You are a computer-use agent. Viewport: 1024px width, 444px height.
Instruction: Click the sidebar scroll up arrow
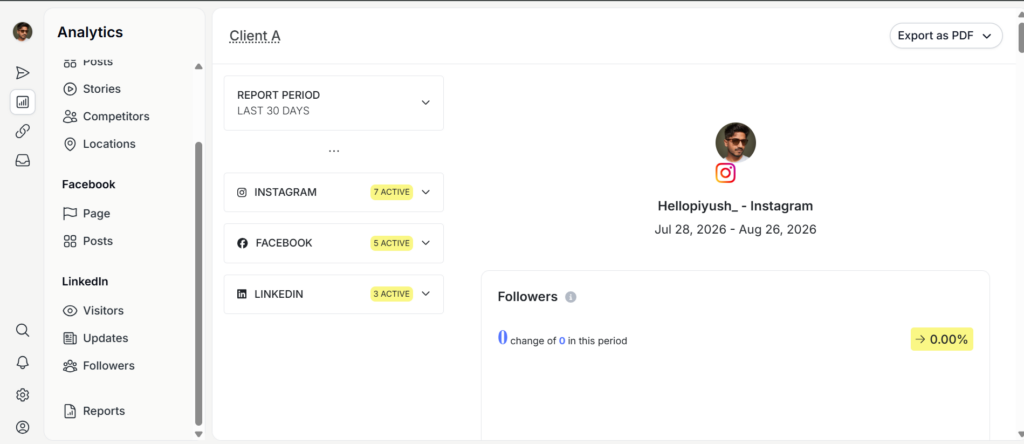pos(199,67)
